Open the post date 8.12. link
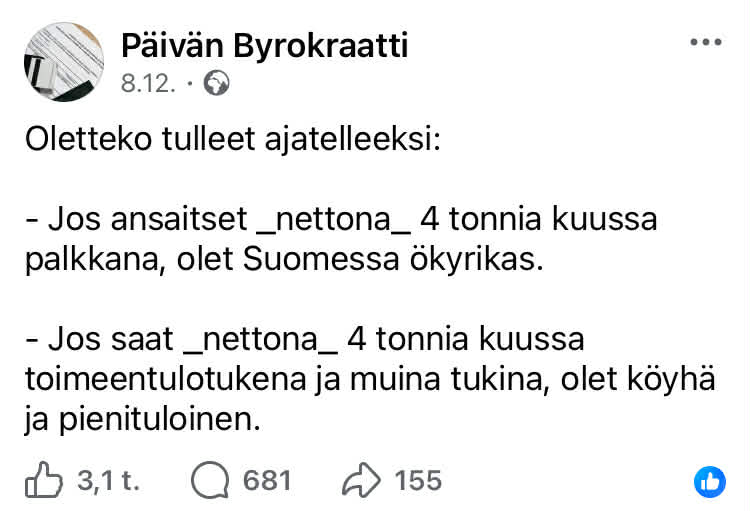Viewport: 750px width, 511px height. click(149, 85)
